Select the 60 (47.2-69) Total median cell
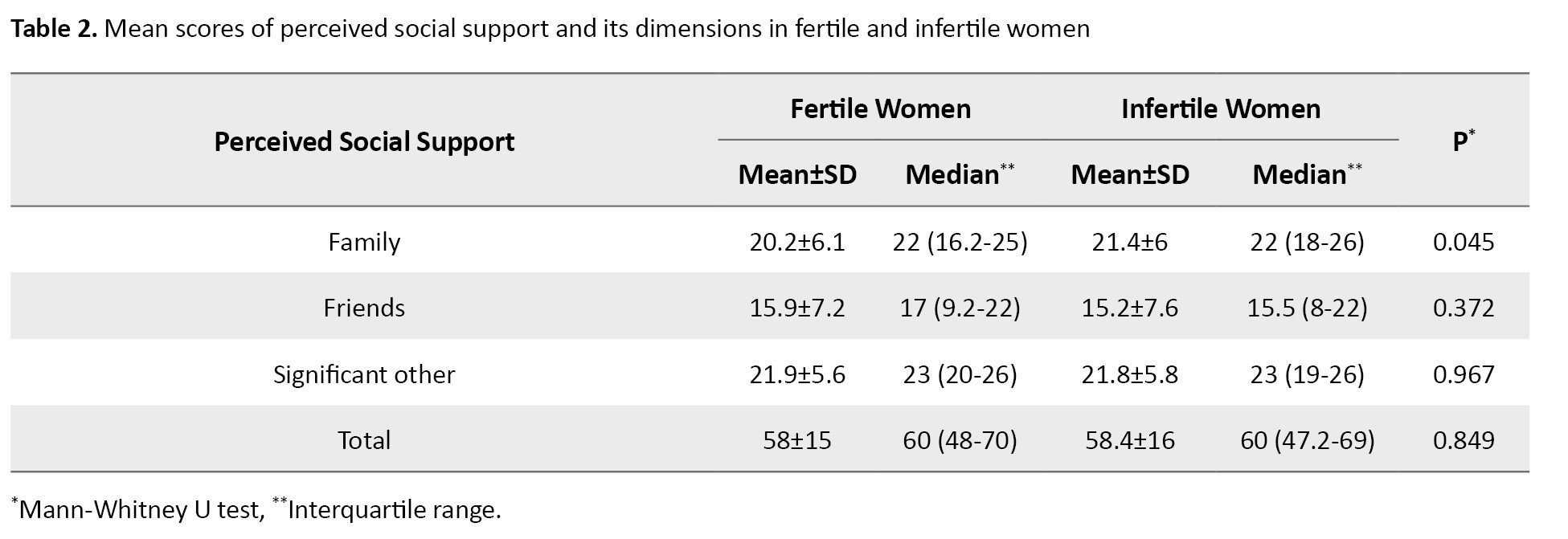1568x539 pixels. point(1307,440)
